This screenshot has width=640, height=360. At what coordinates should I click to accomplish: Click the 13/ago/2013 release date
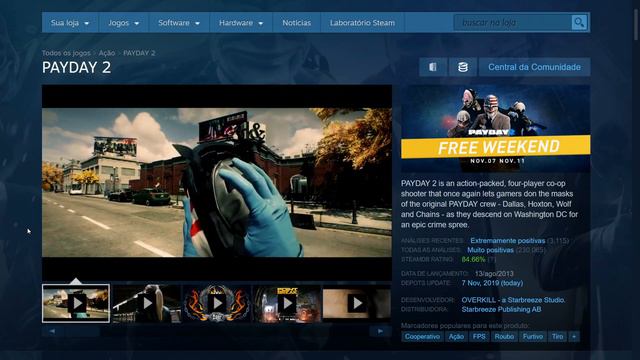coord(494,273)
